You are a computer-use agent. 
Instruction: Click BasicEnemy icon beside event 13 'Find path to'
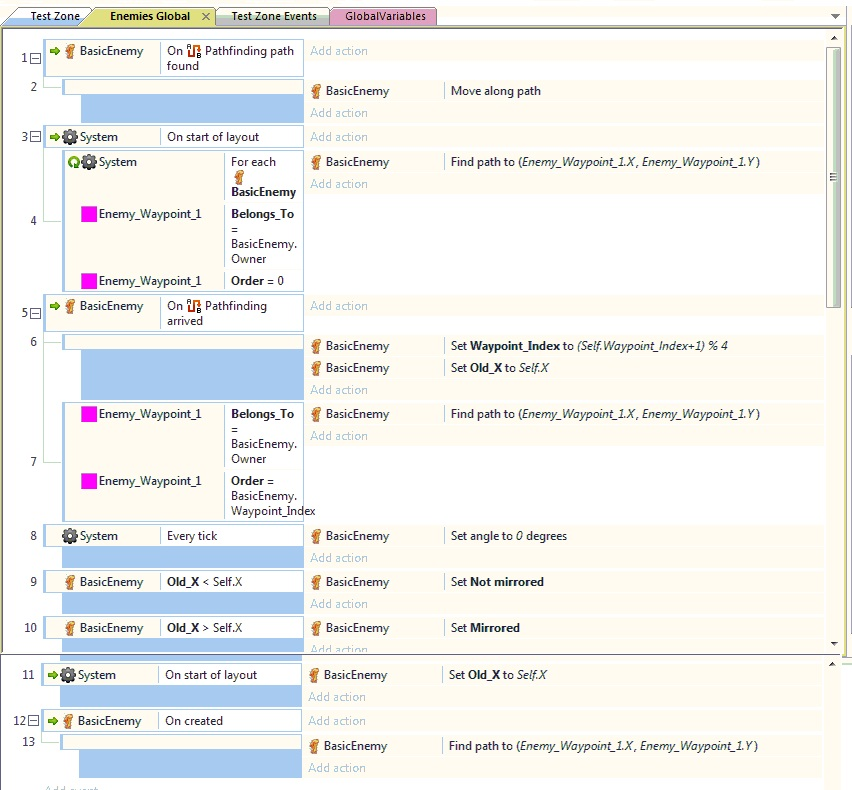(314, 746)
